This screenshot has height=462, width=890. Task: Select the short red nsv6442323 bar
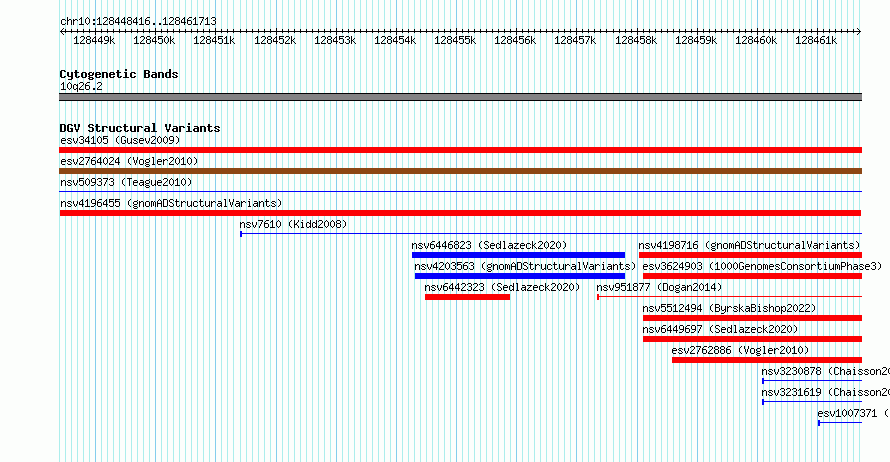[x=467, y=297]
